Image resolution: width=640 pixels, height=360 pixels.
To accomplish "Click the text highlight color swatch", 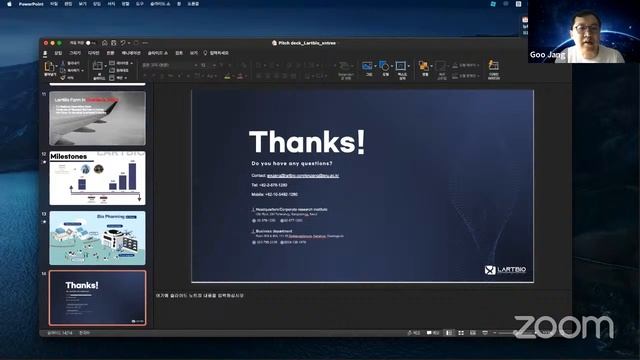I will click(x=228, y=76).
